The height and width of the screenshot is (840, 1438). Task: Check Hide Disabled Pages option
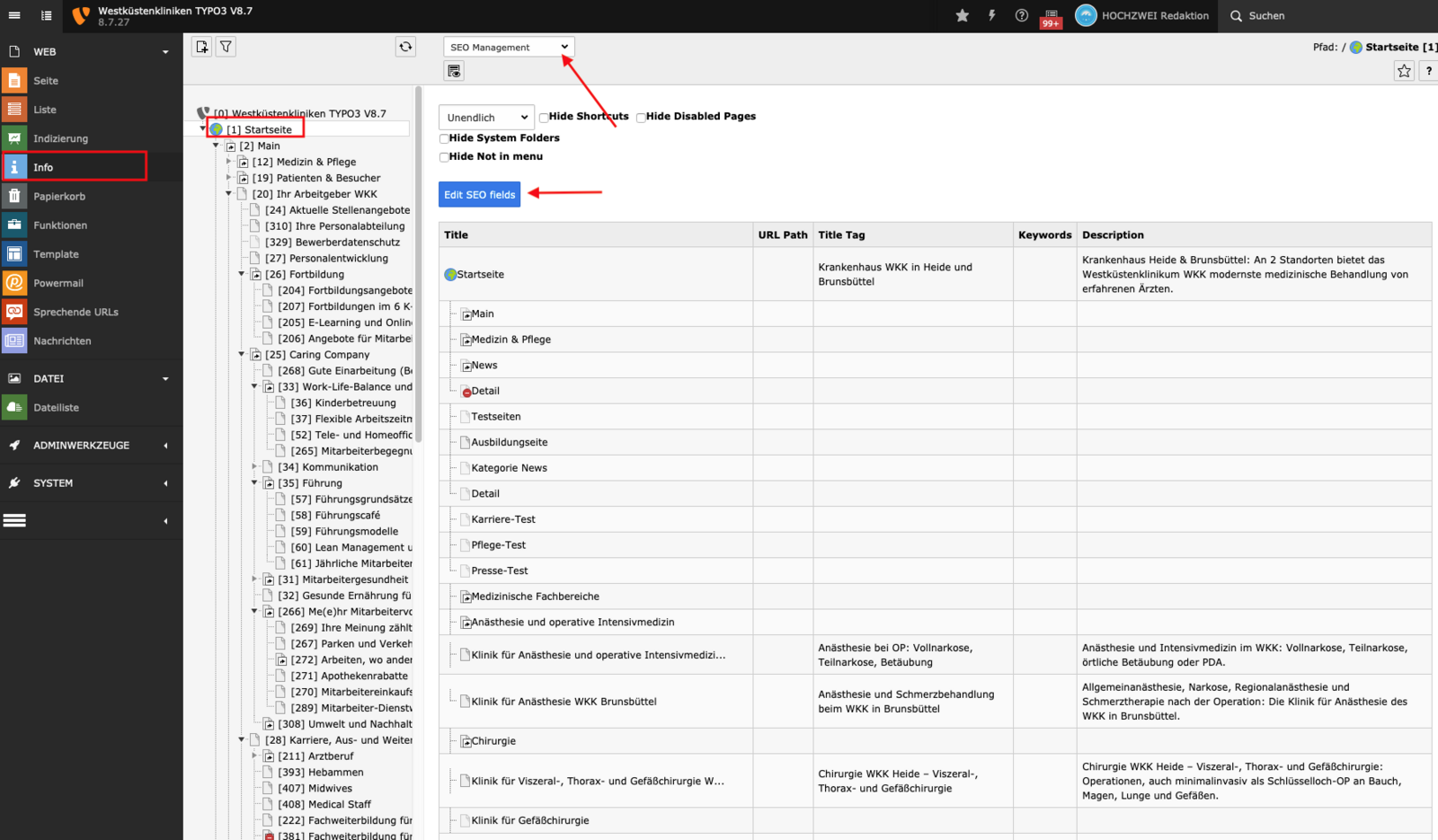pos(641,118)
